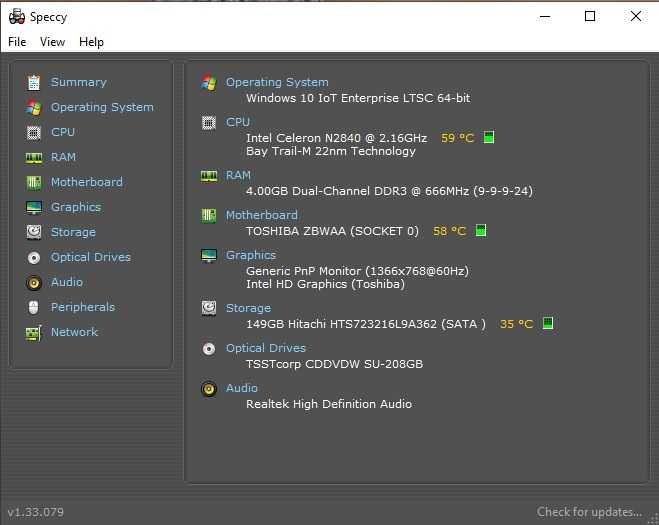Click the green storage temperature indicator
Screen dimensions: 659x525
click(x=548, y=323)
